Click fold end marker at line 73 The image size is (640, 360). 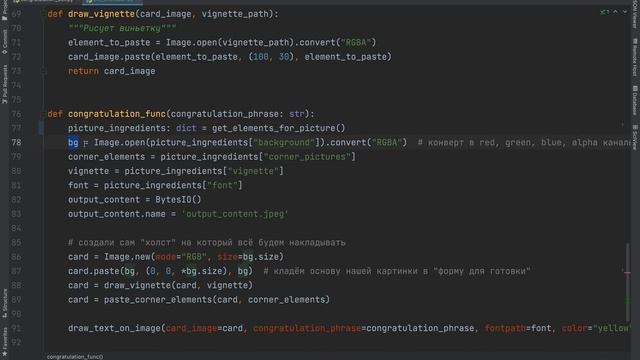pos(43,71)
